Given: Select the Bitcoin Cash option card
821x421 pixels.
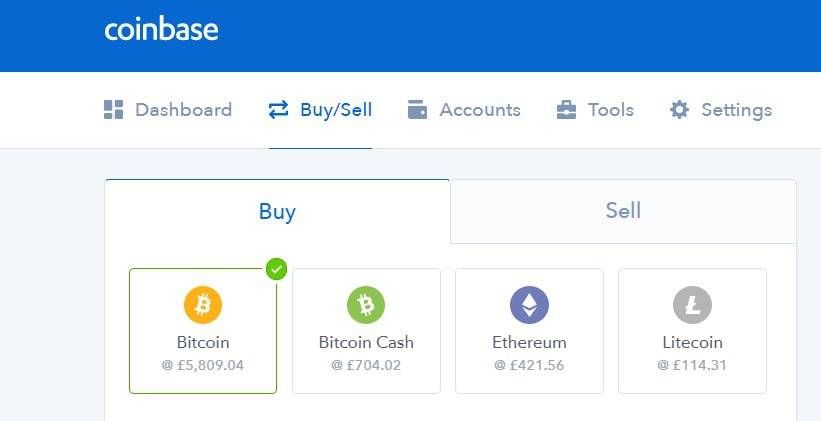Looking at the screenshot, I should tap(367, 331).
